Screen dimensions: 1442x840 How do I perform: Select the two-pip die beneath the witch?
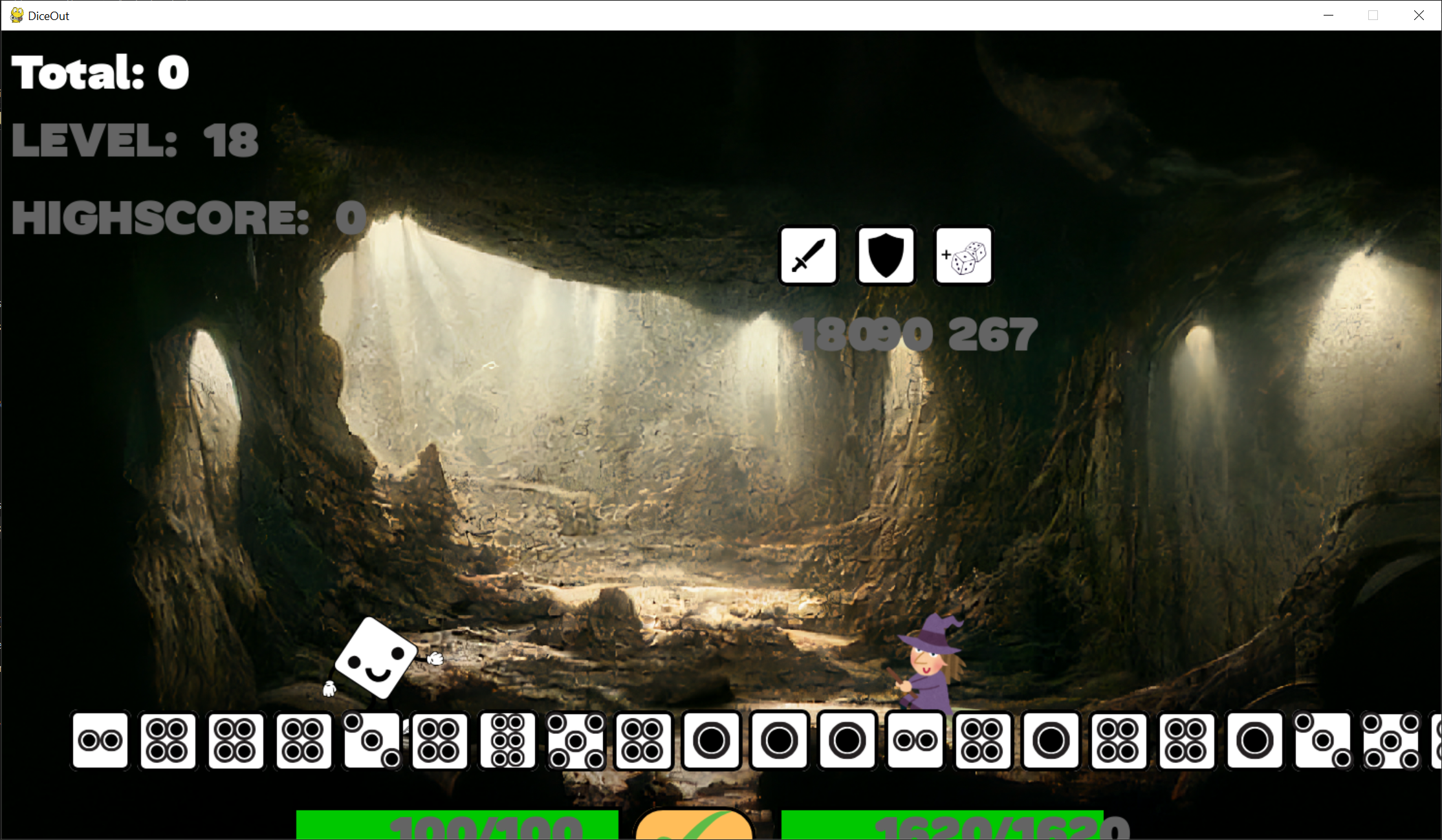(915, 740)
